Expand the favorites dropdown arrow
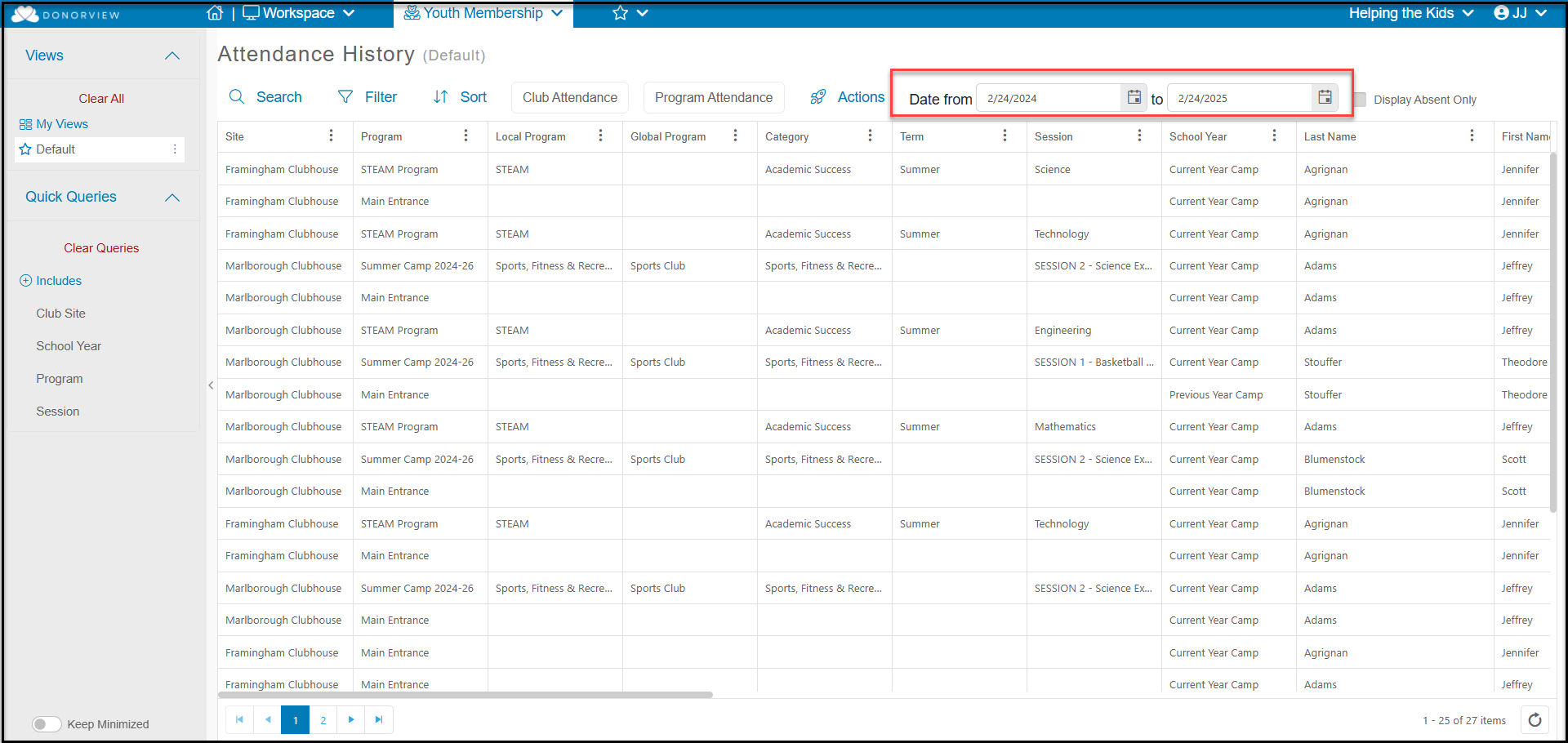Screen dimensions: 1568x743 pyautogui.click(x=643, y=13)
